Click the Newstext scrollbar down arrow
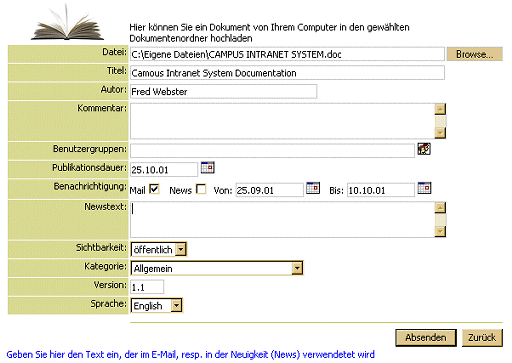The image size is (512, 363). pyautogui.click(x=440, y=231)
